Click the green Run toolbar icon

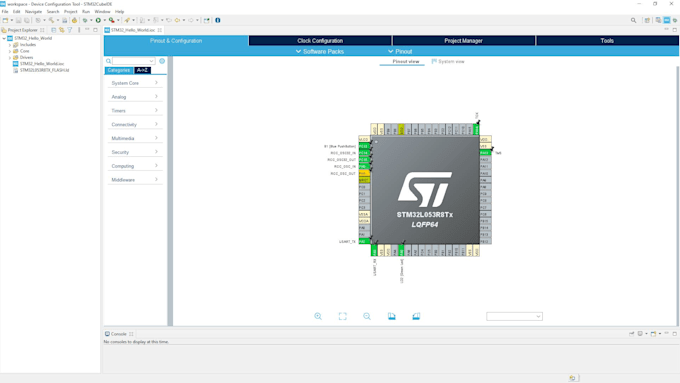98,20
